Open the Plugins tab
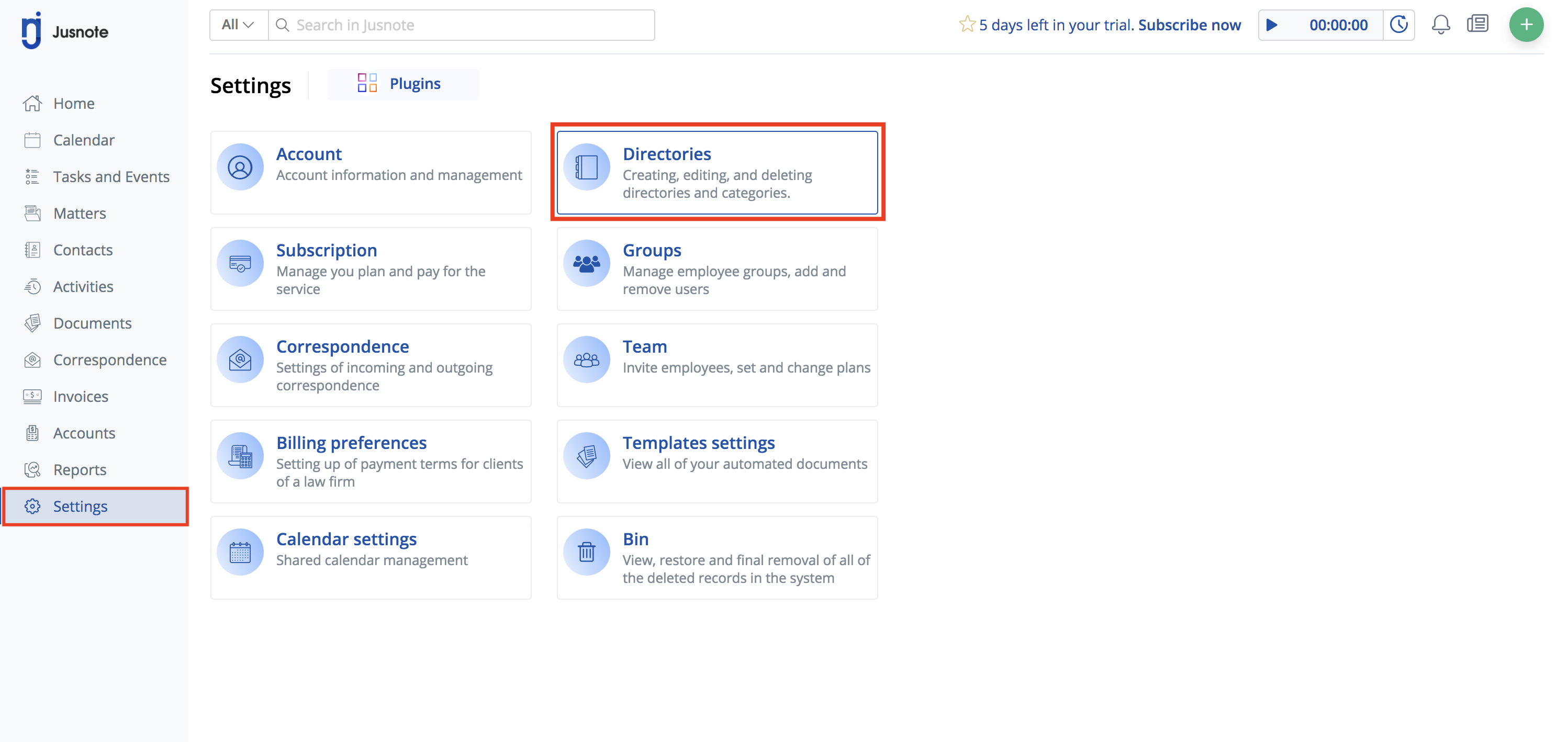The image size is (1568, 742). 402,84
